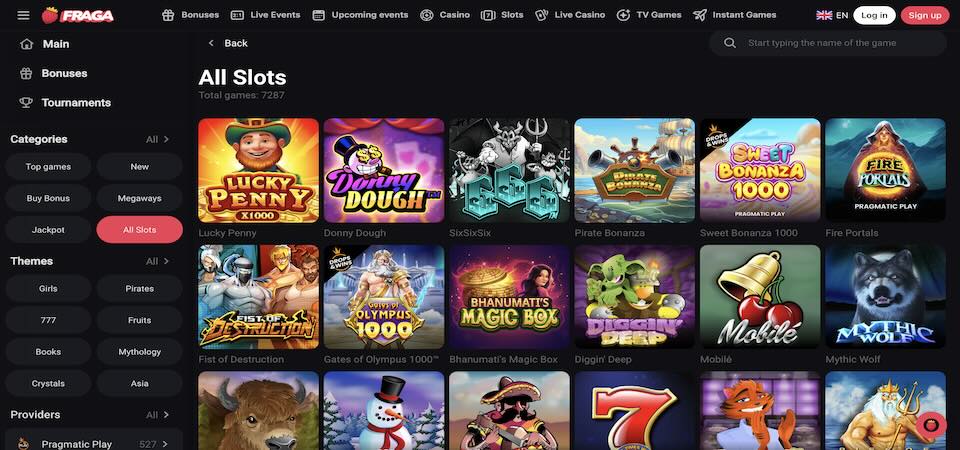Expand all Categories with the All chevron

tap(157, 140)
